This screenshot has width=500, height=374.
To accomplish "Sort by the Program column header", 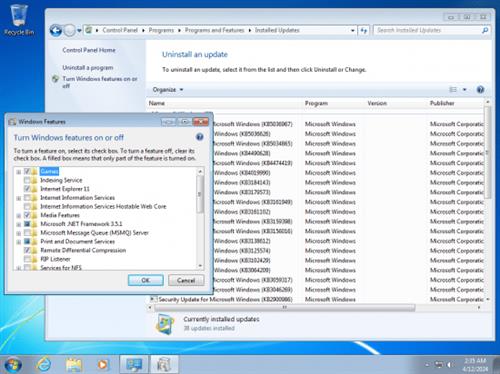I will pos(334,103).
